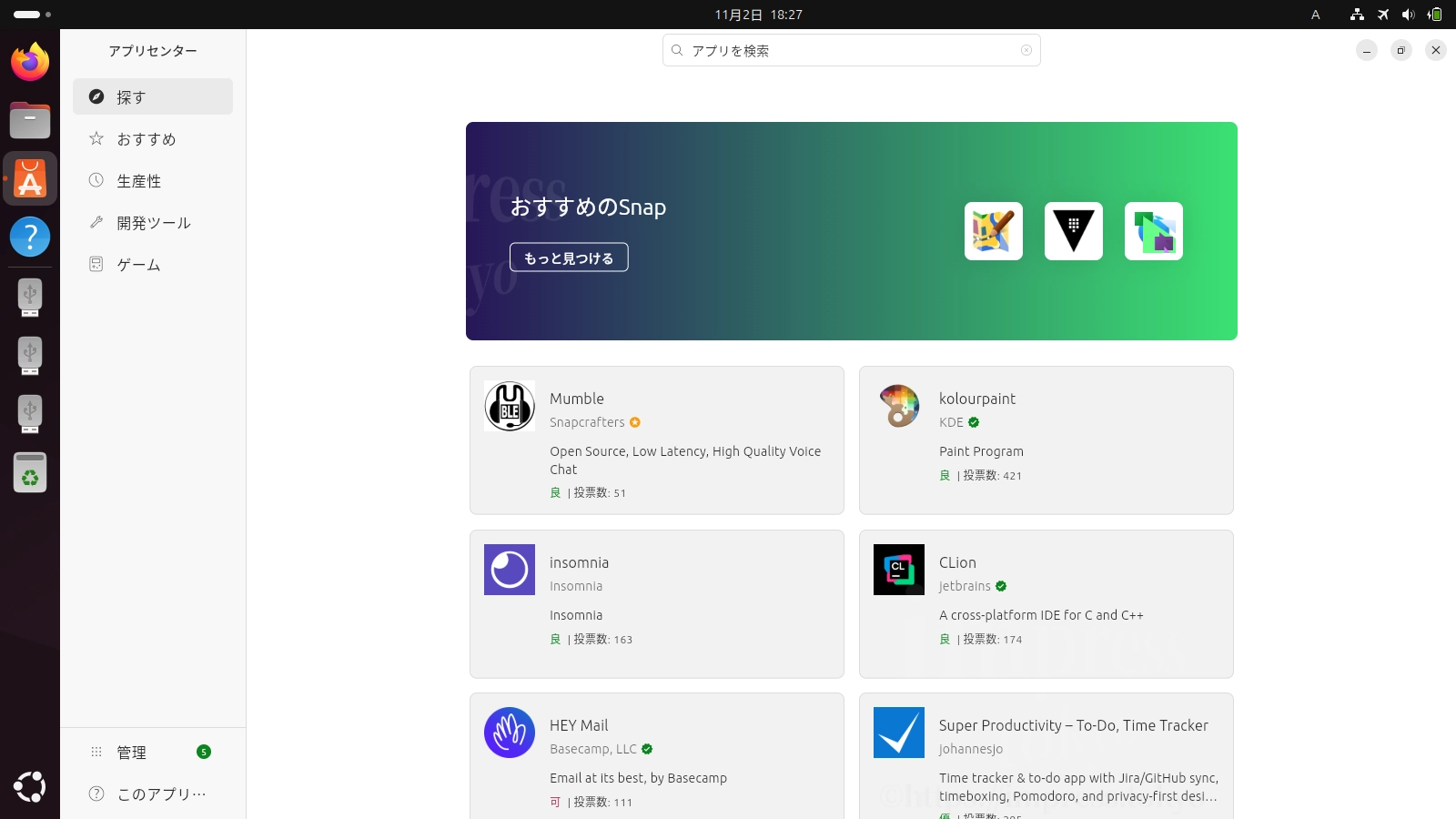Open the このアプリ… about item

coord(153,794)
